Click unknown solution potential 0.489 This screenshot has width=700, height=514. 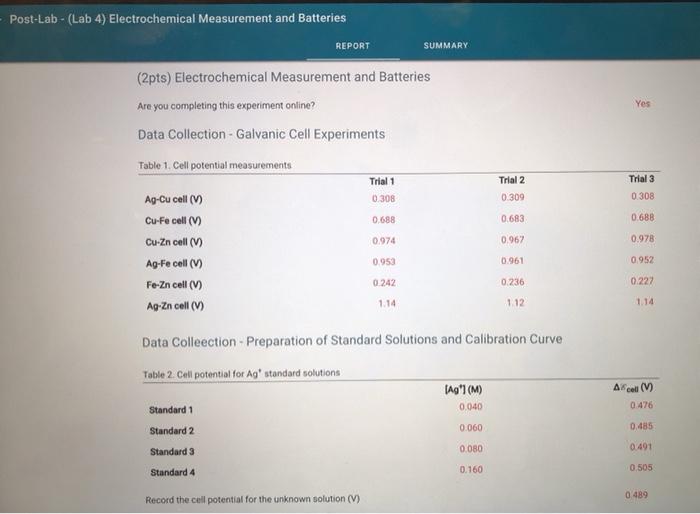pyautogui.click(x=636, y=495)
